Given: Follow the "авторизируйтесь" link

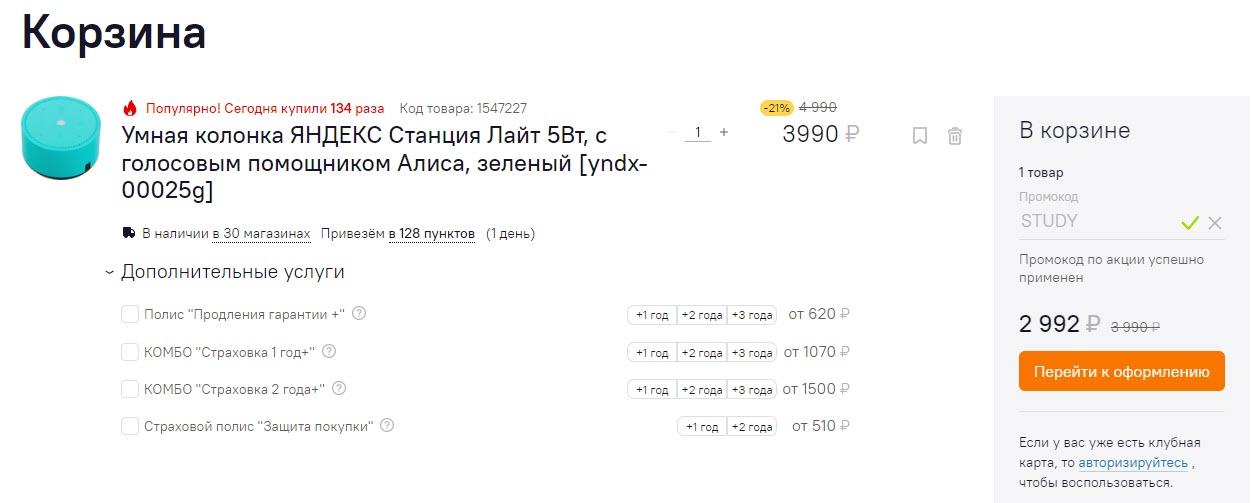Looking at the screenshot, I should 1133,463.
